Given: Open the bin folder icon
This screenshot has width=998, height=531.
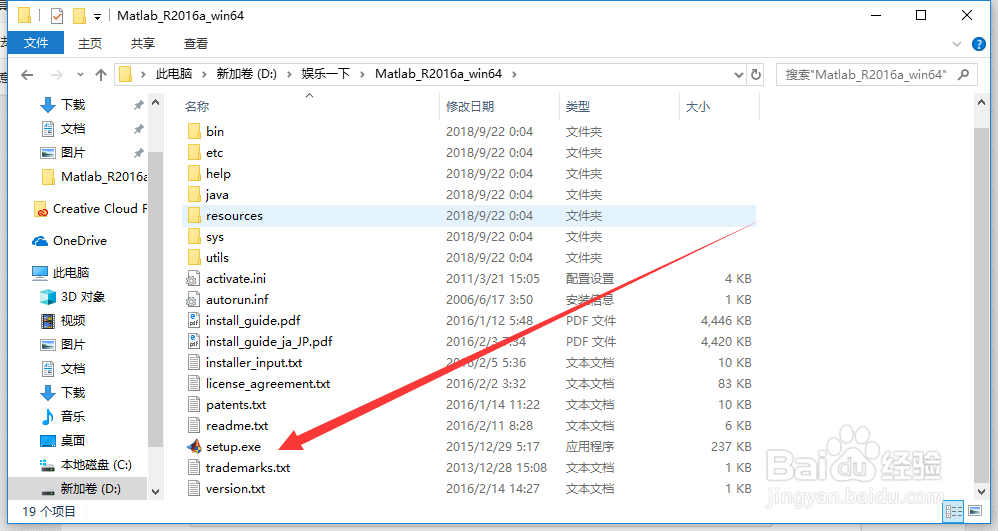Looking at the screenshot, I should pyautogui.click(x=194, y=132).
